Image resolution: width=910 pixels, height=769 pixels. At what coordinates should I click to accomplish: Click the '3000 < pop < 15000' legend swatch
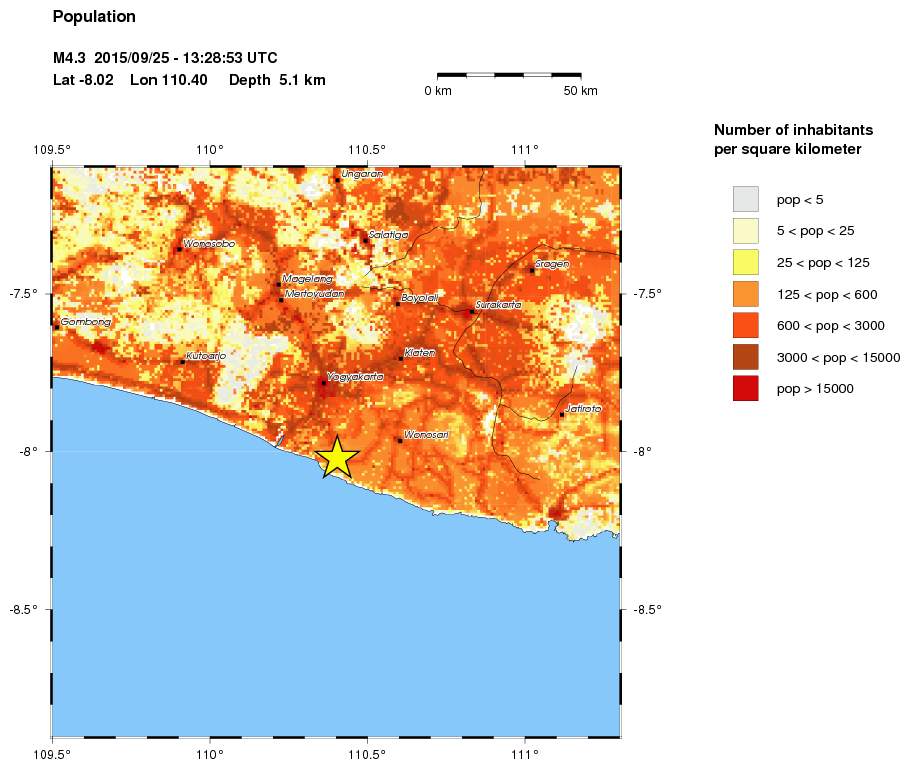745,357
